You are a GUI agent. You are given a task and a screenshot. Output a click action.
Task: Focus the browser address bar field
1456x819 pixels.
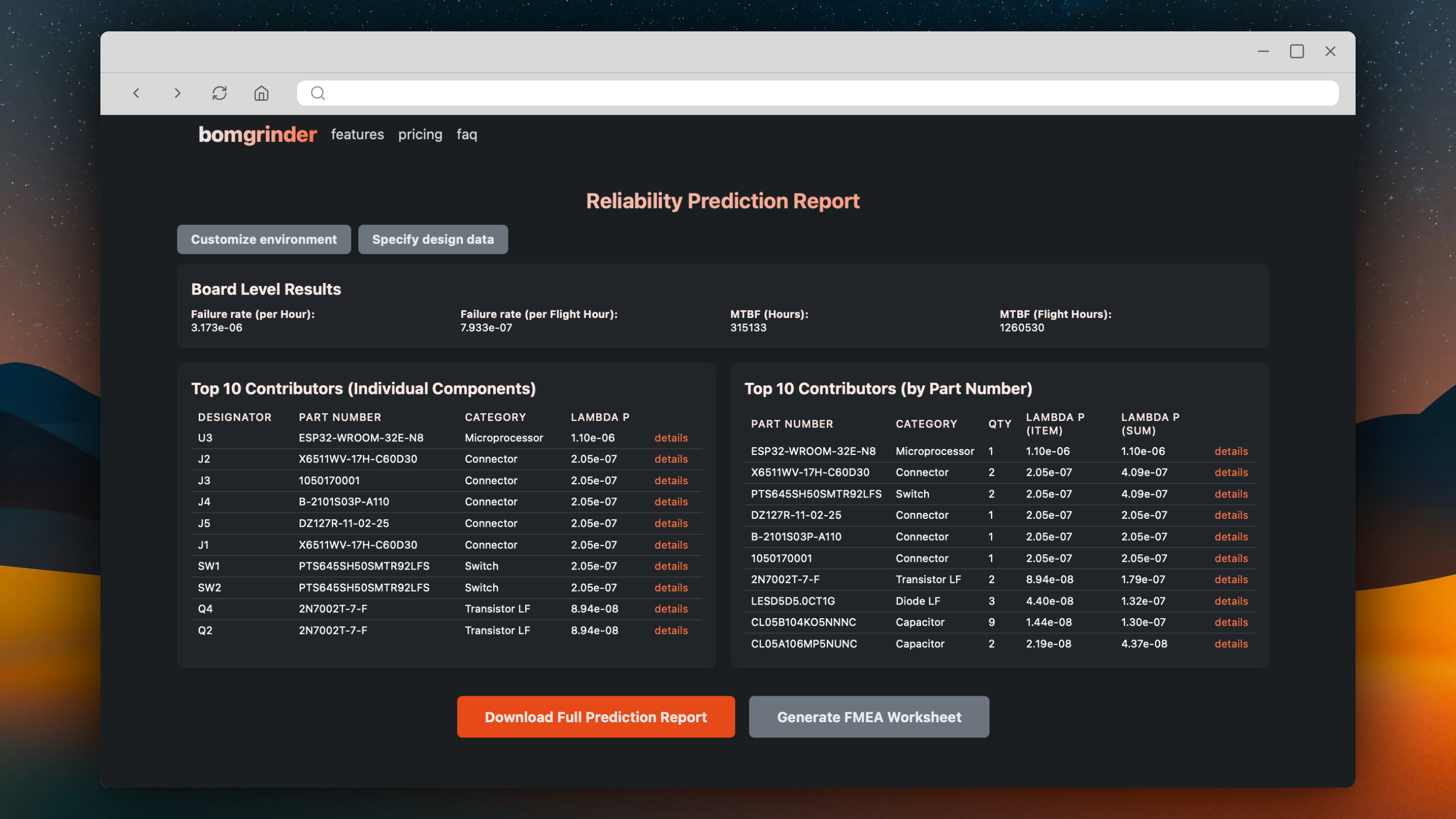click(x=817, y=93)
